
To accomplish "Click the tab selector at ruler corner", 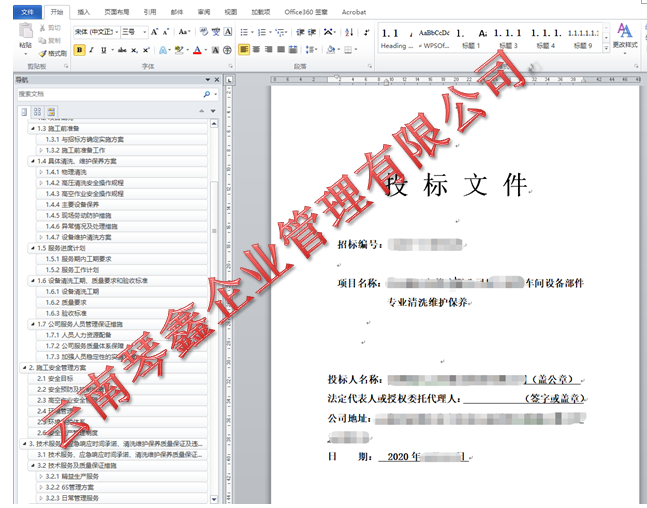I will (229, 80).
